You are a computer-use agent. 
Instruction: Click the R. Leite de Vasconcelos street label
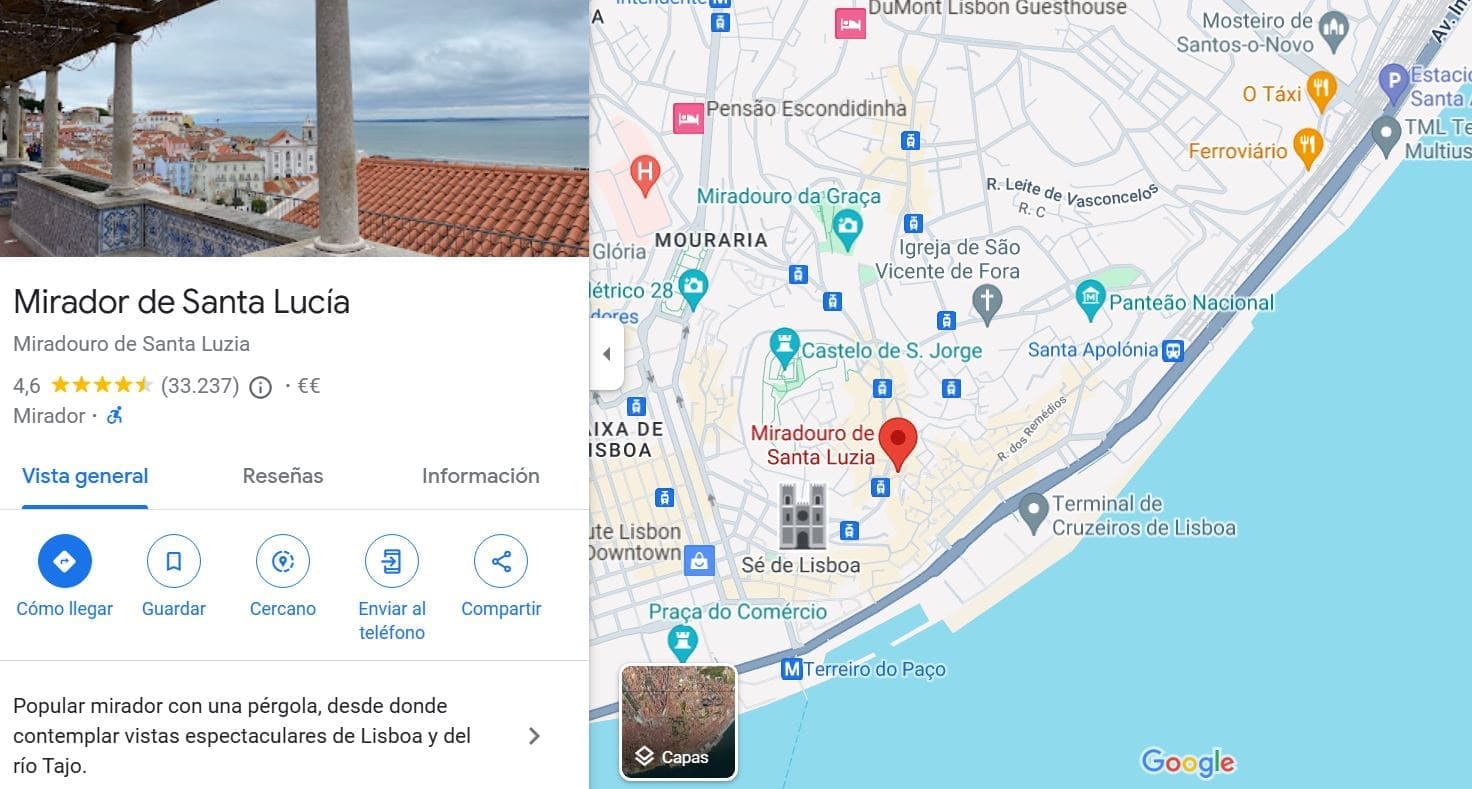coord(1072,192)
